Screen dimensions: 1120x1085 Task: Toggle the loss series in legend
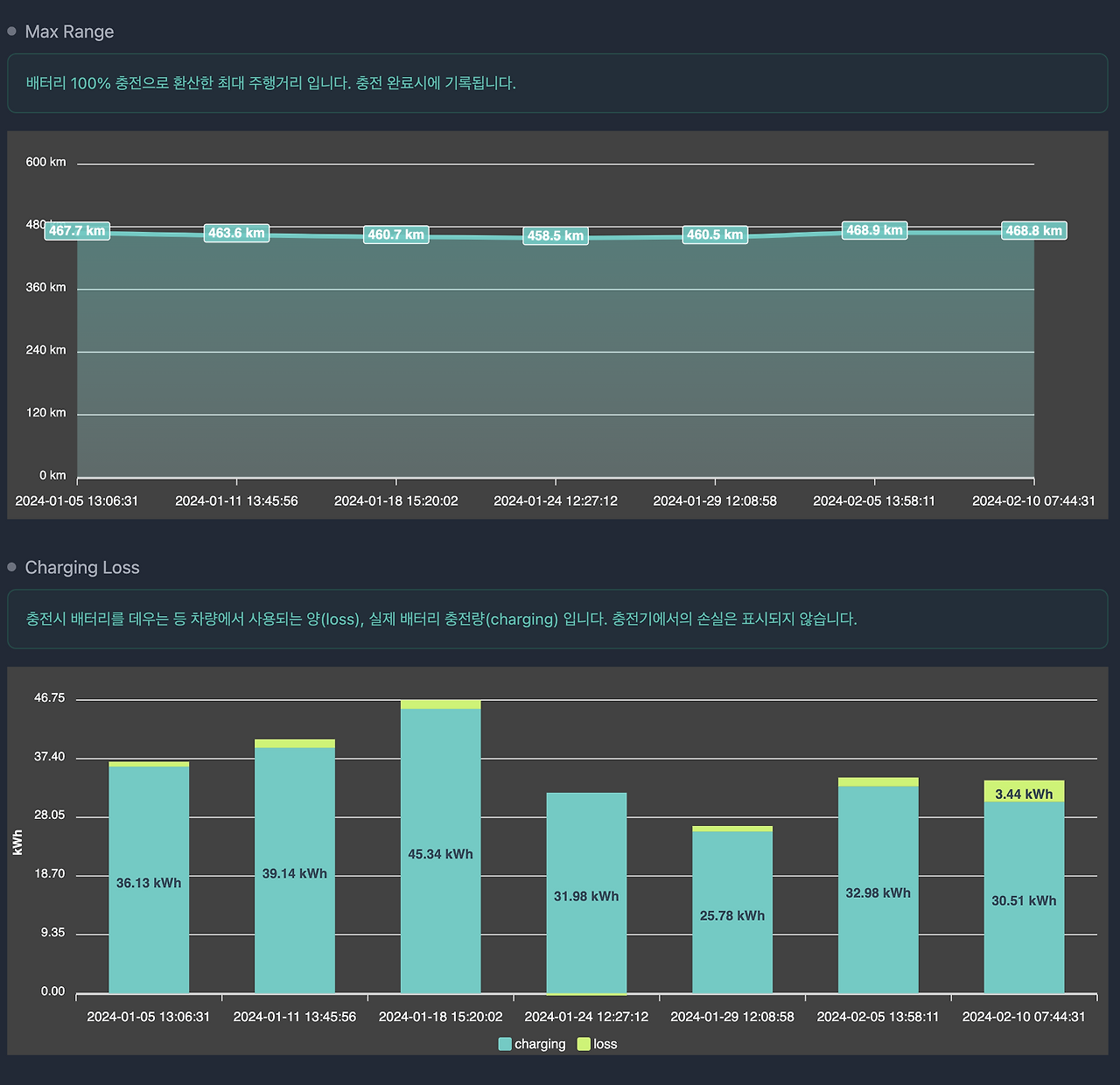(598, 1044)
